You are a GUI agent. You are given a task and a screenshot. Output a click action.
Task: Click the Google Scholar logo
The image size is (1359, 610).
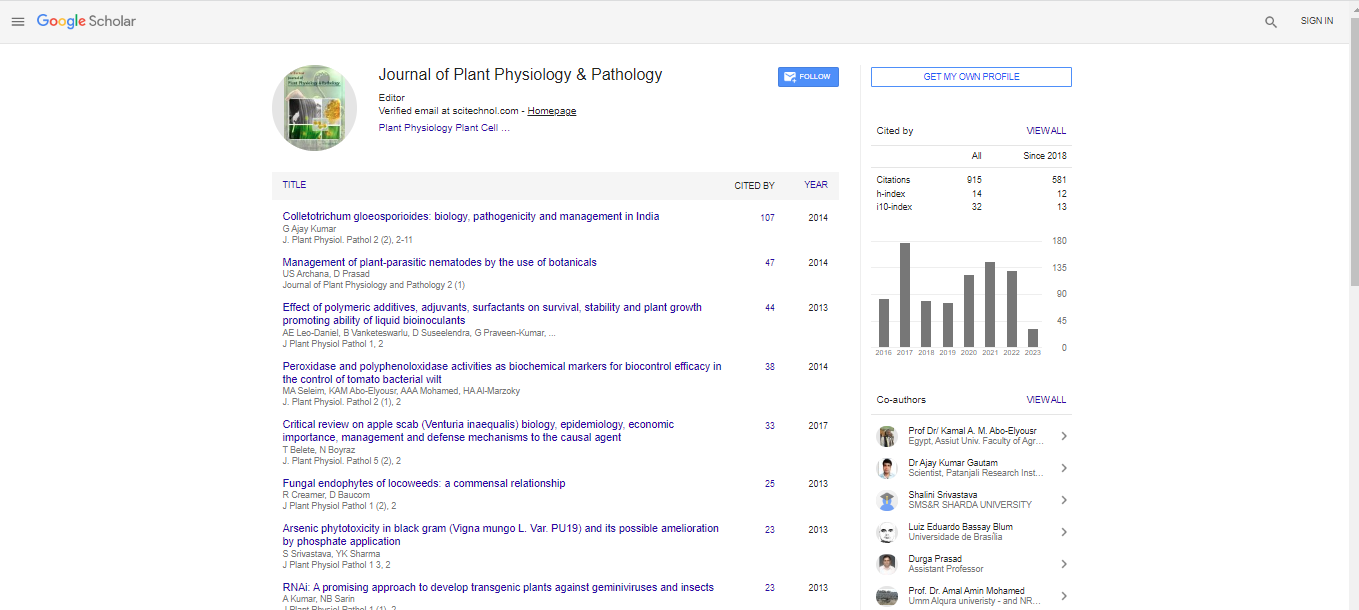[x=86, y=21]
